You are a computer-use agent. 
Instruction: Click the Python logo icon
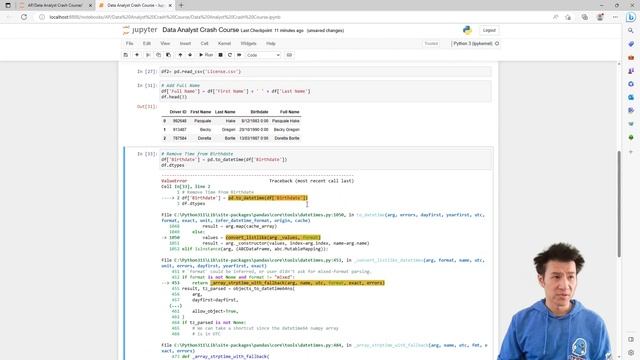tap(467, 30)
